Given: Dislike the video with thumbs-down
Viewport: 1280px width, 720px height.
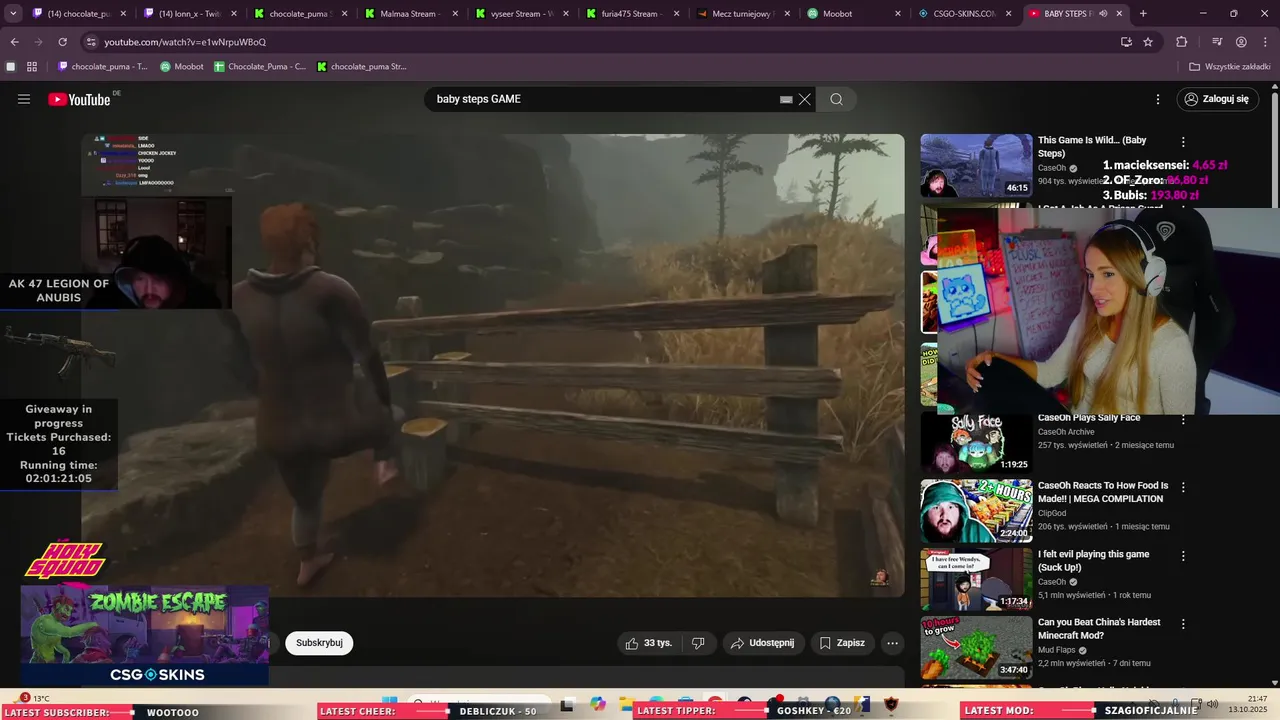Looking at the screenshot, I should [x=699, y=643].
